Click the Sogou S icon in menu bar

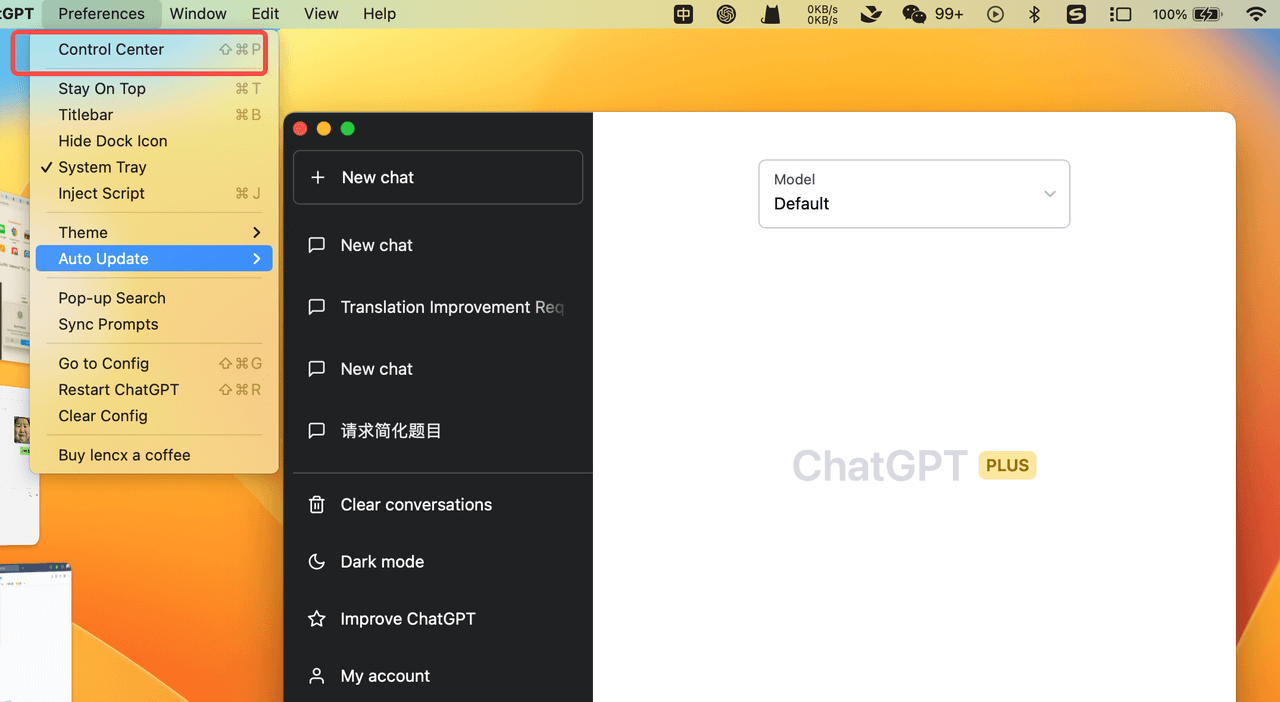pos(1076,14)
